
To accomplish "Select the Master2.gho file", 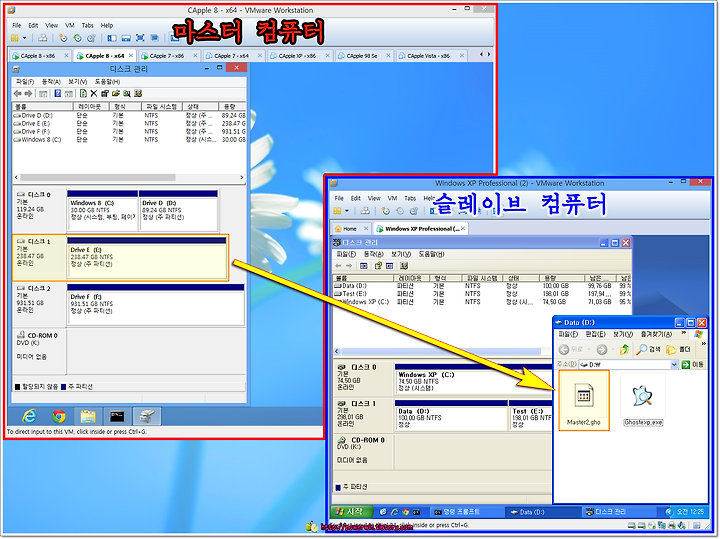I will pyautogui.click(x=584, y=401).
